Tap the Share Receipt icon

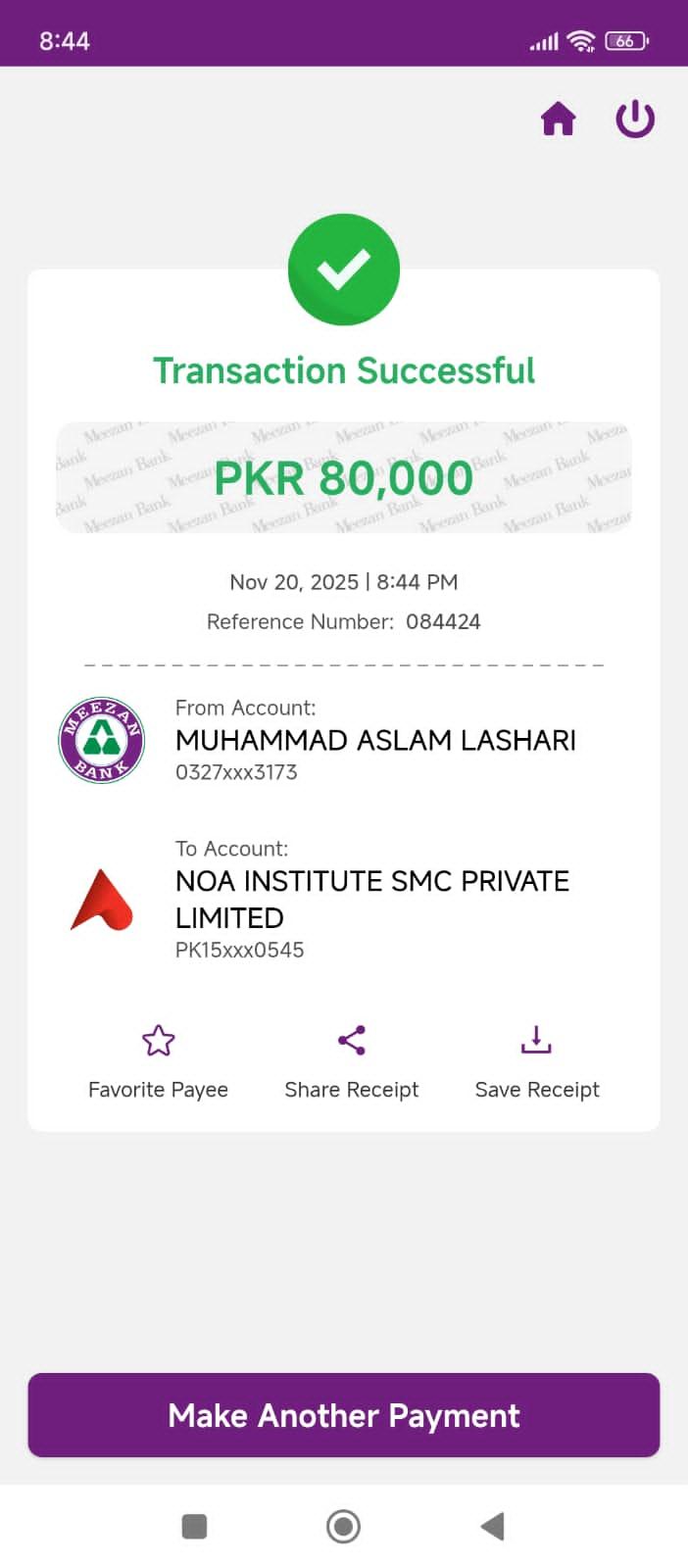point(351,1041)
